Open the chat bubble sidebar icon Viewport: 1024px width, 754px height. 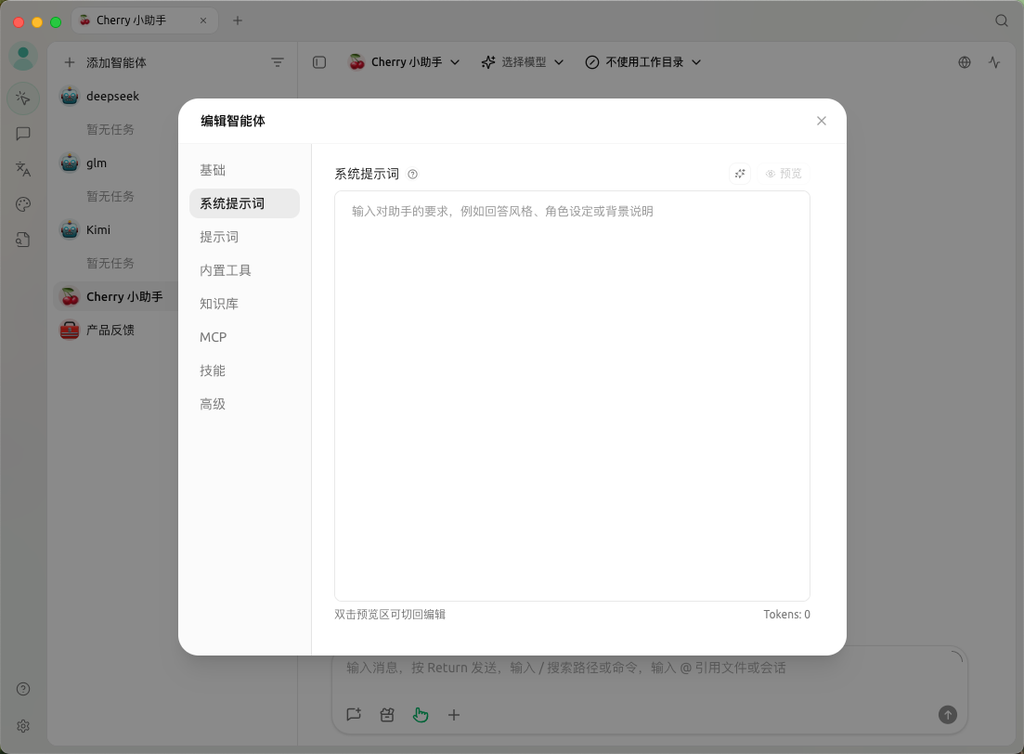pyautogui.click(x=23, y=134)
